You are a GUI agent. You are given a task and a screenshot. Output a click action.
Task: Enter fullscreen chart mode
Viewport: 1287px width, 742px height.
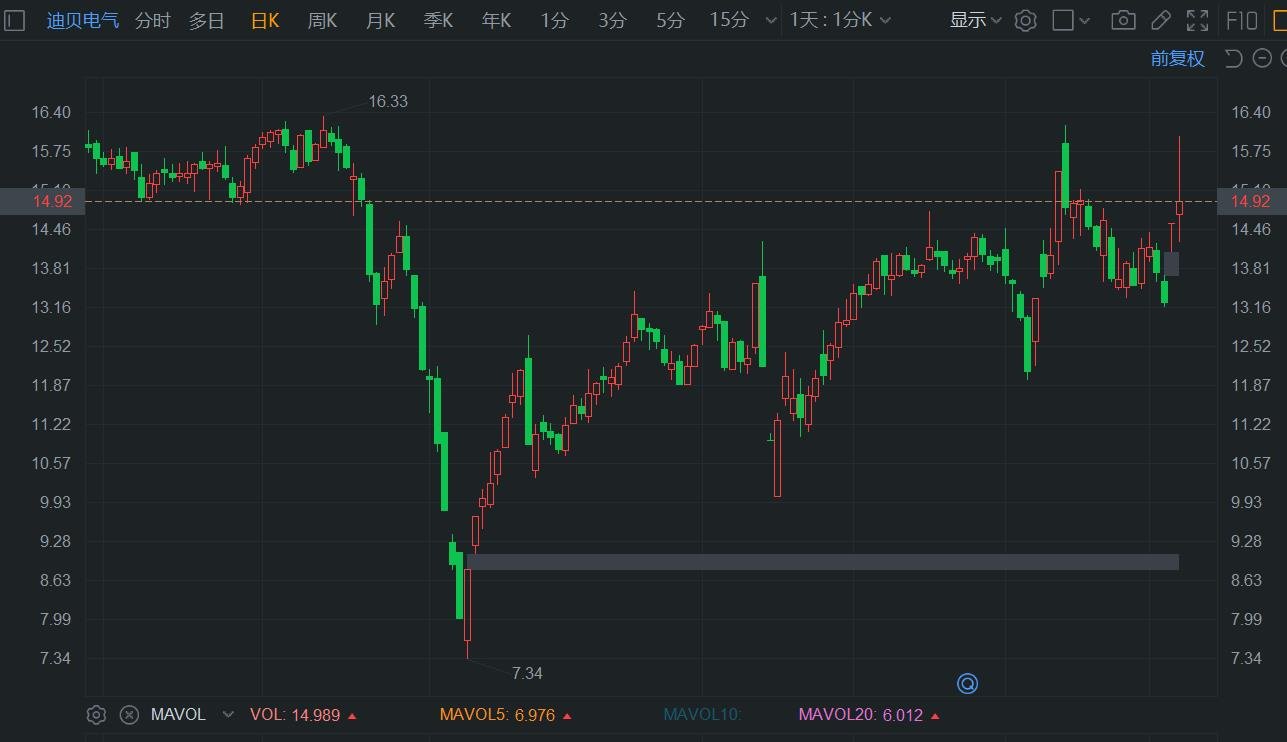1197,20
